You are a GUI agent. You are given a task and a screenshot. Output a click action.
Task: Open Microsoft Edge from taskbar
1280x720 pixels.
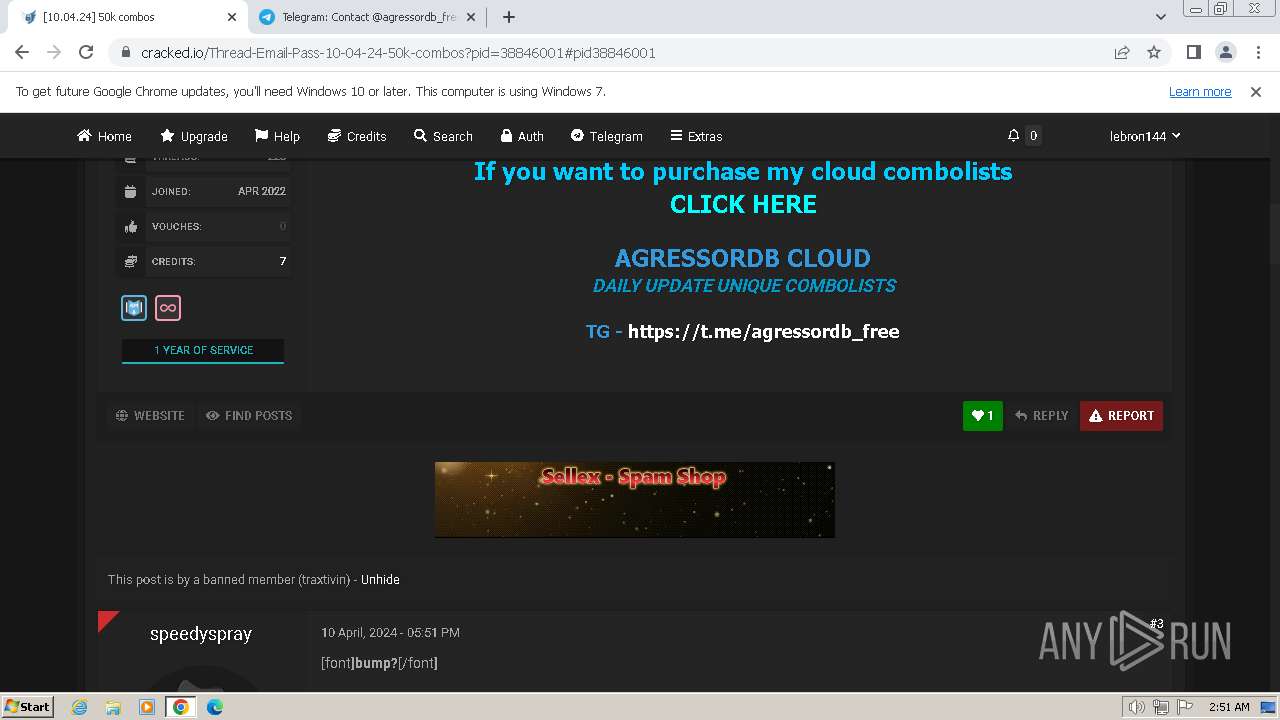coord(215,707)
